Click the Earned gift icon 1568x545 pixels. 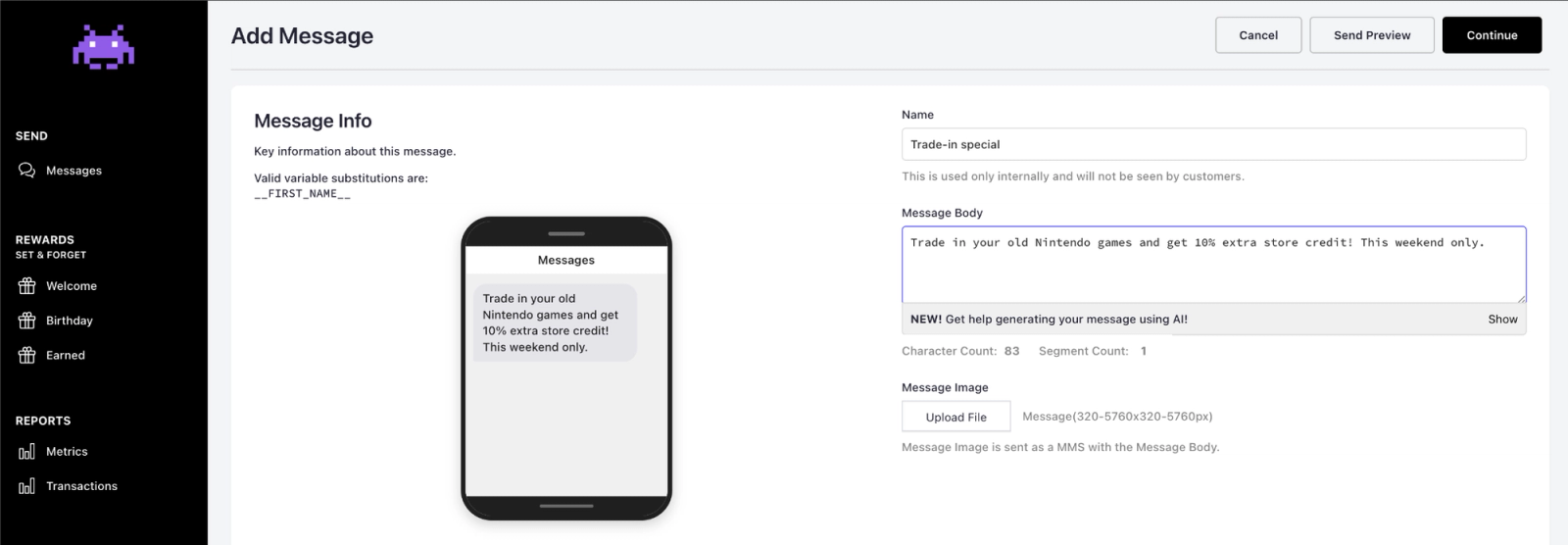pyautogui.click(x=26, y=355)
